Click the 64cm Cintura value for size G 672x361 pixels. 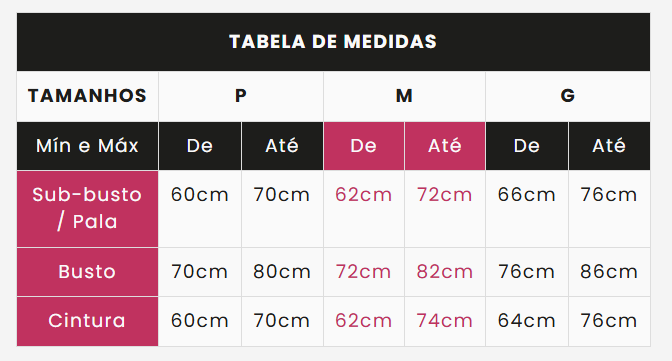click(x=527, y=321)
